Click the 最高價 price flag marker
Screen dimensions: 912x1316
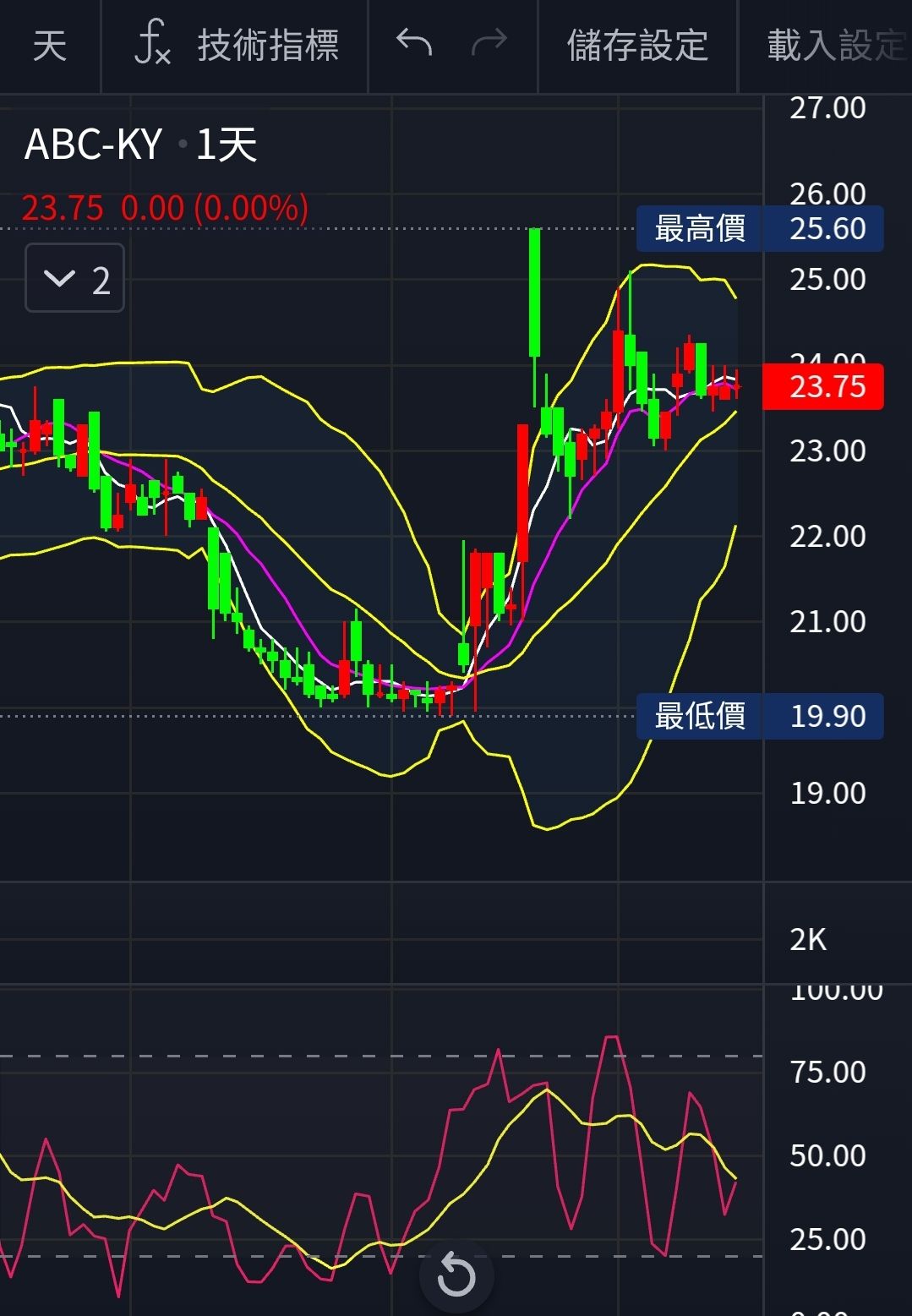pyautogui.click(x=700, y=228)
